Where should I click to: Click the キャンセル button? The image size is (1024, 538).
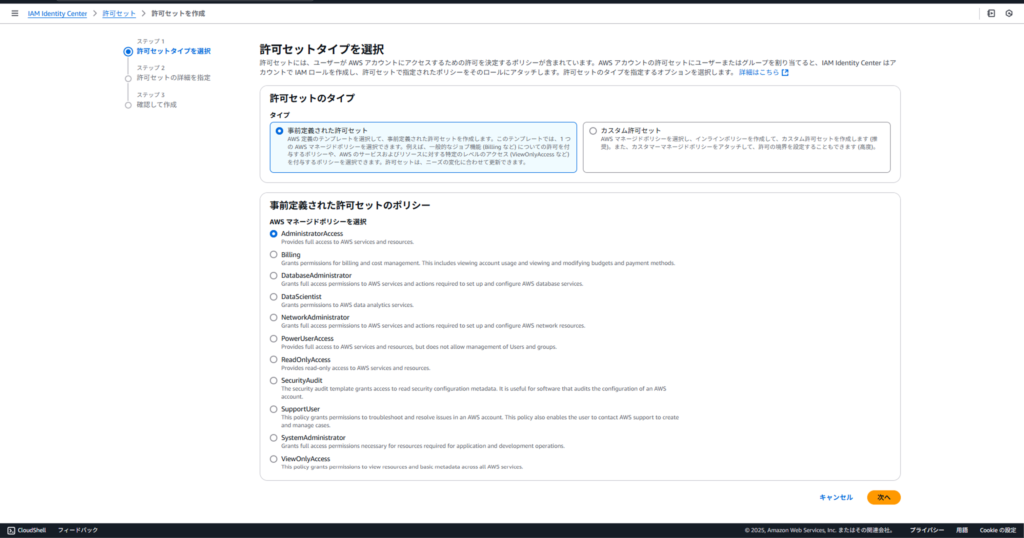[836, 498]
